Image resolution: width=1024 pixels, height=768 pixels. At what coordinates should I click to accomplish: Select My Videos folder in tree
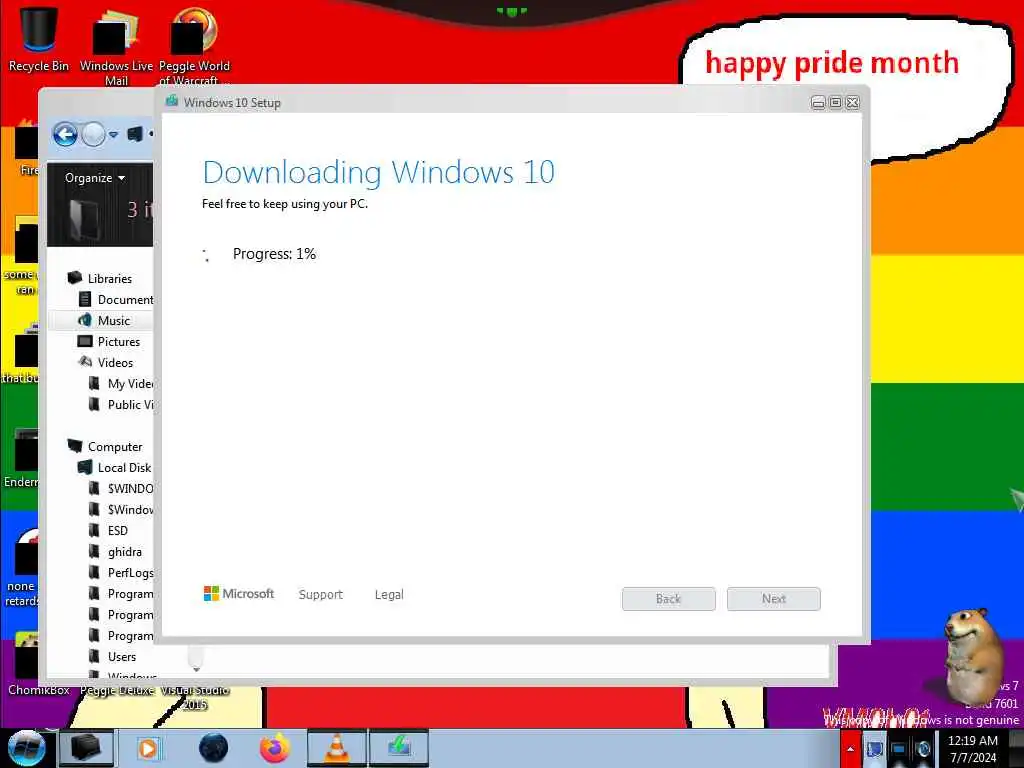click(x=130, y=383)
